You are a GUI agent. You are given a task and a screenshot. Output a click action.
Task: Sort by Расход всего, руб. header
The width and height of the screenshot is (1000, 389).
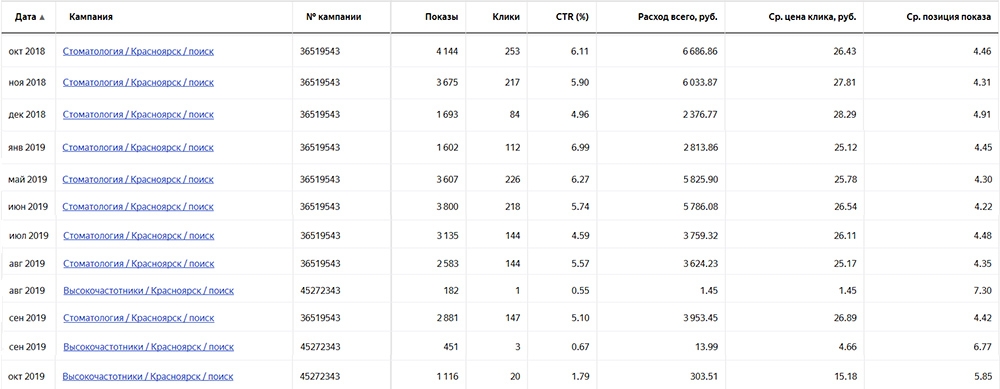point(677,17)
